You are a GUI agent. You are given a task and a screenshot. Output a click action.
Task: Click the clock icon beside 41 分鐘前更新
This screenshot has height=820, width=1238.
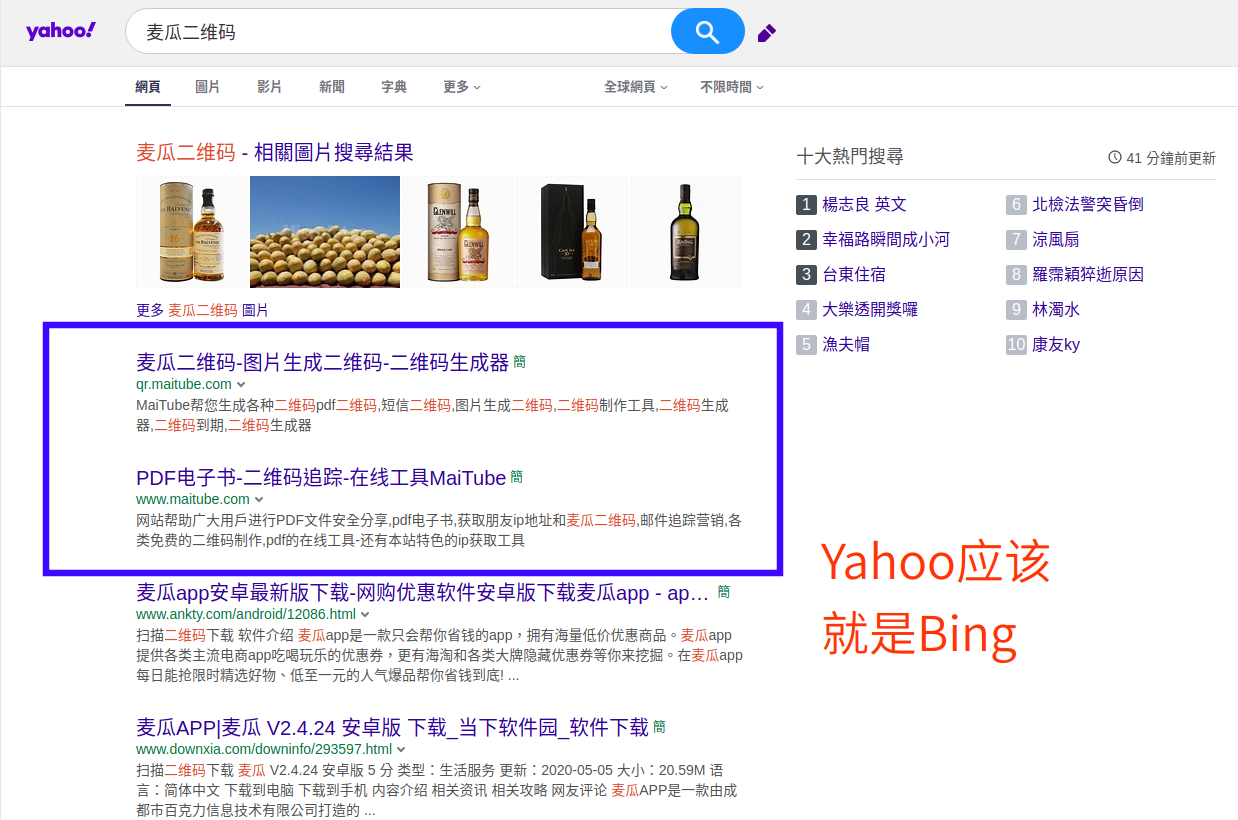tap(1115, 158)
